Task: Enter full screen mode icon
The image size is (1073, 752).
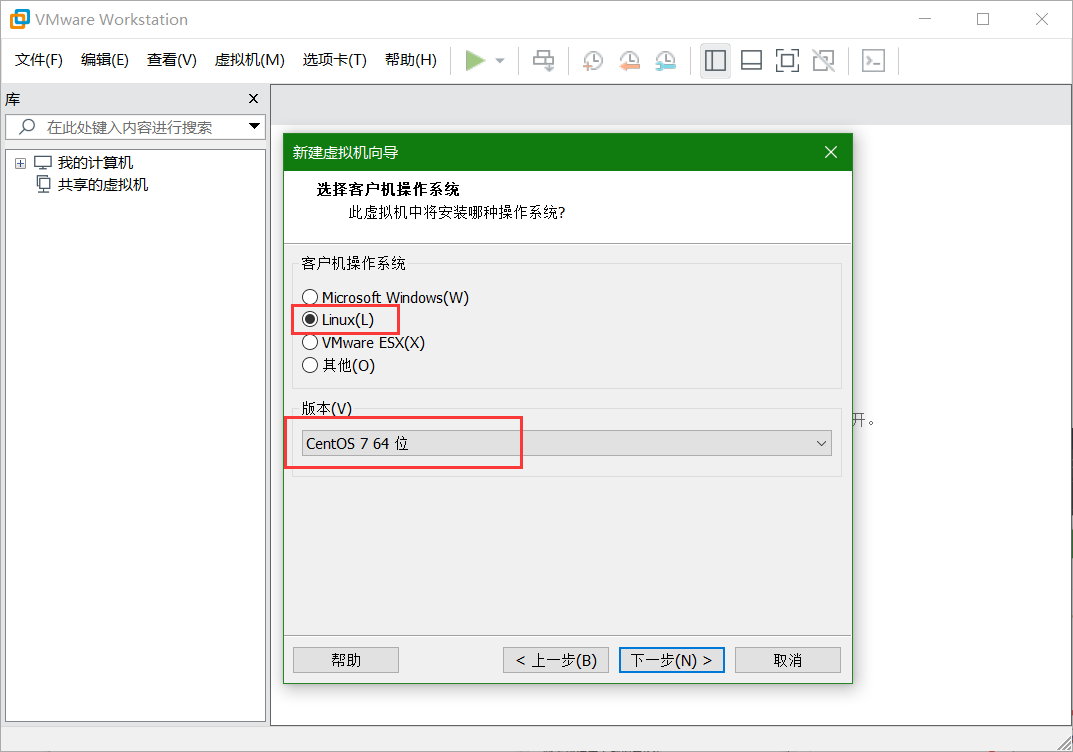Action: point(787,60)
